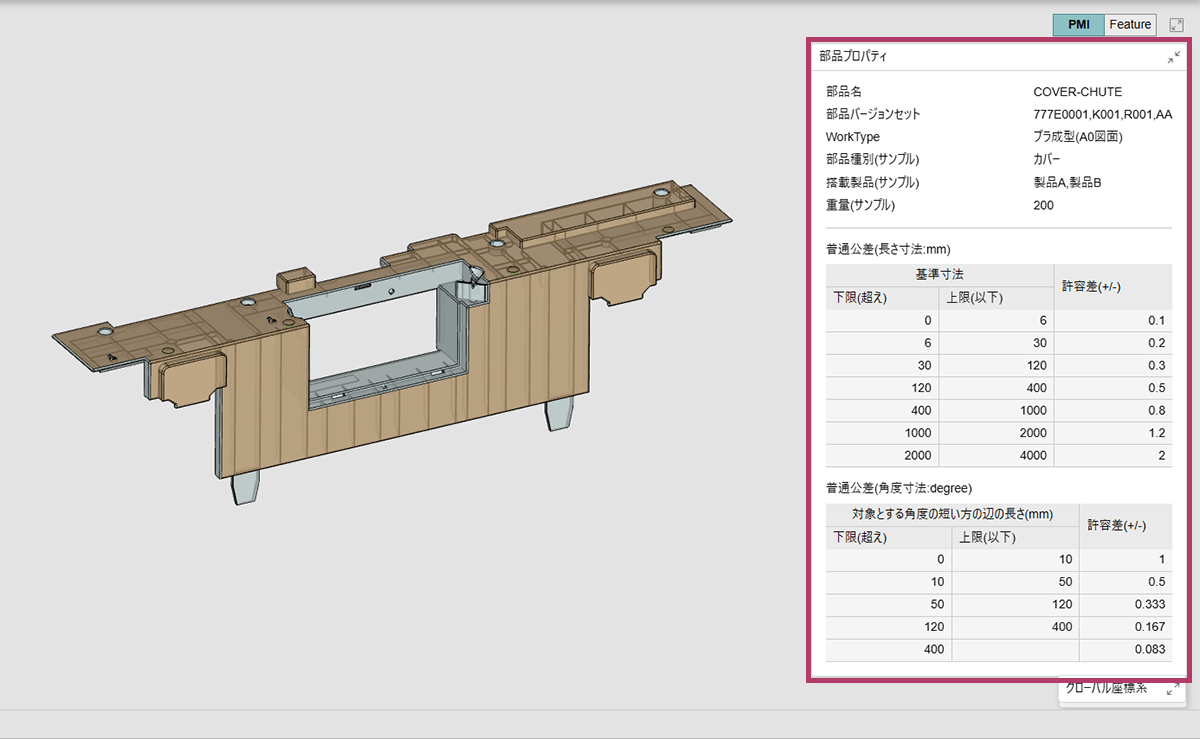The height and width of the screenshot is (739, 1200).
Task: Toggle the PMI view mode
Action: (1078, 25)
